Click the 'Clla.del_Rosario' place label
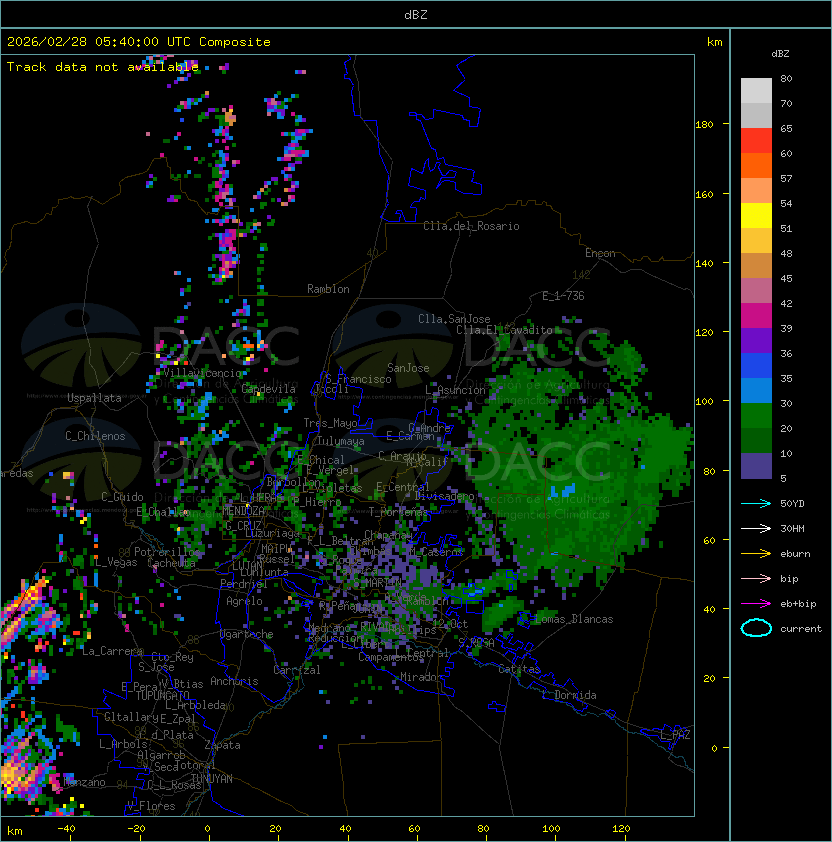Screen dimensions: 832x842 pos(471,226)
